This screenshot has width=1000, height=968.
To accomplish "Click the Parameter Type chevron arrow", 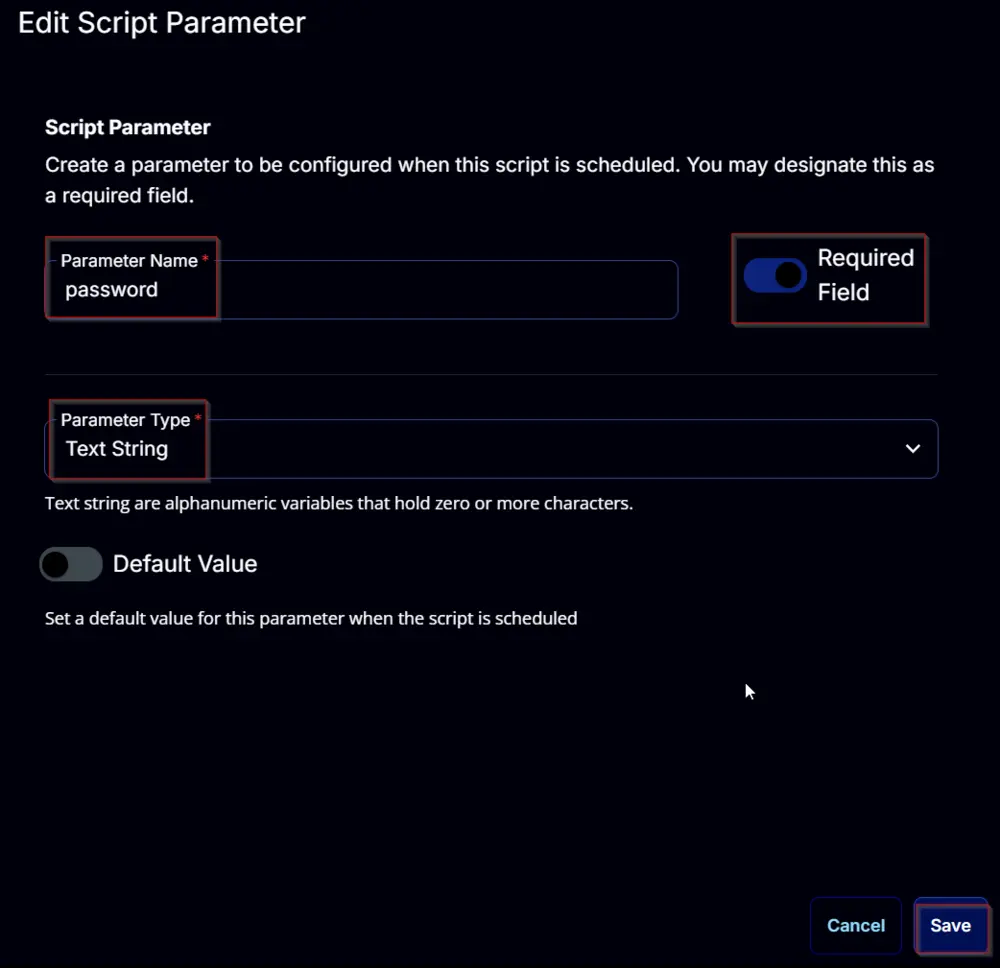I will tap(913, 449).
